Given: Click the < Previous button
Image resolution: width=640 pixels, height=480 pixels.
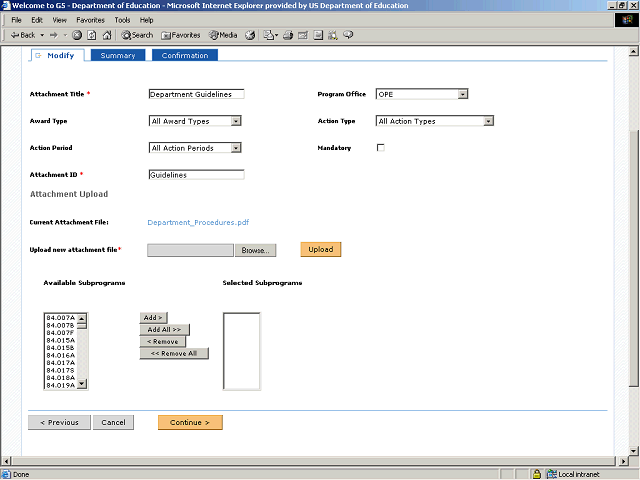Looking at the screenshot, I should point(59,422).
